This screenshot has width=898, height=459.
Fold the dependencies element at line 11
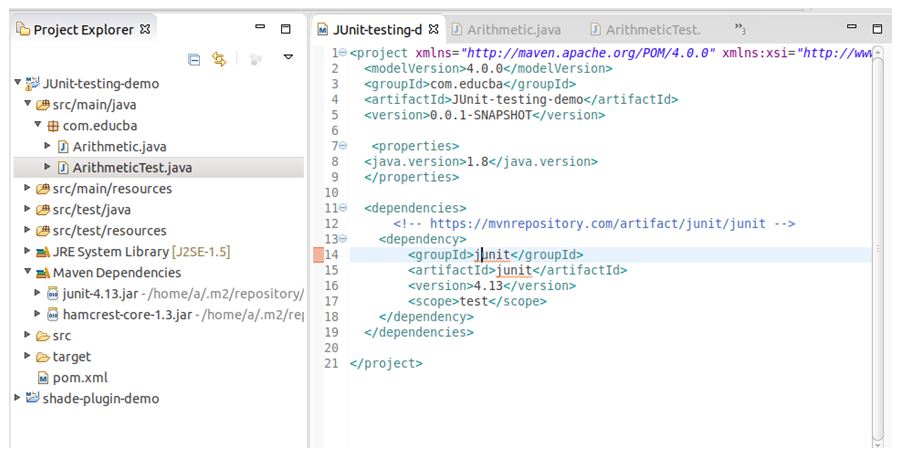342,207
